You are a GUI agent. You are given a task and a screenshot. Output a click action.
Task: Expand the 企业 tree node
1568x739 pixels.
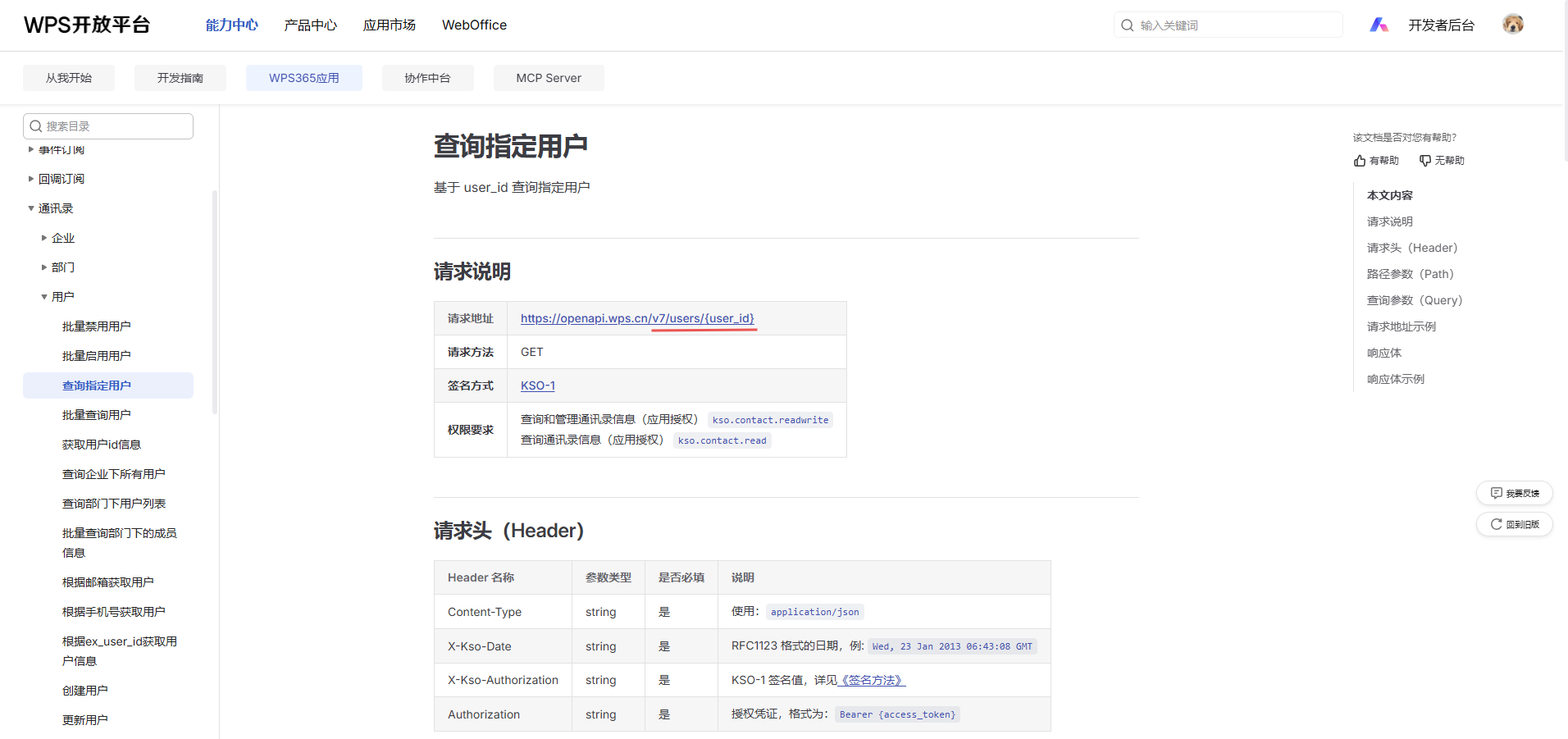[x=44, y=238]
